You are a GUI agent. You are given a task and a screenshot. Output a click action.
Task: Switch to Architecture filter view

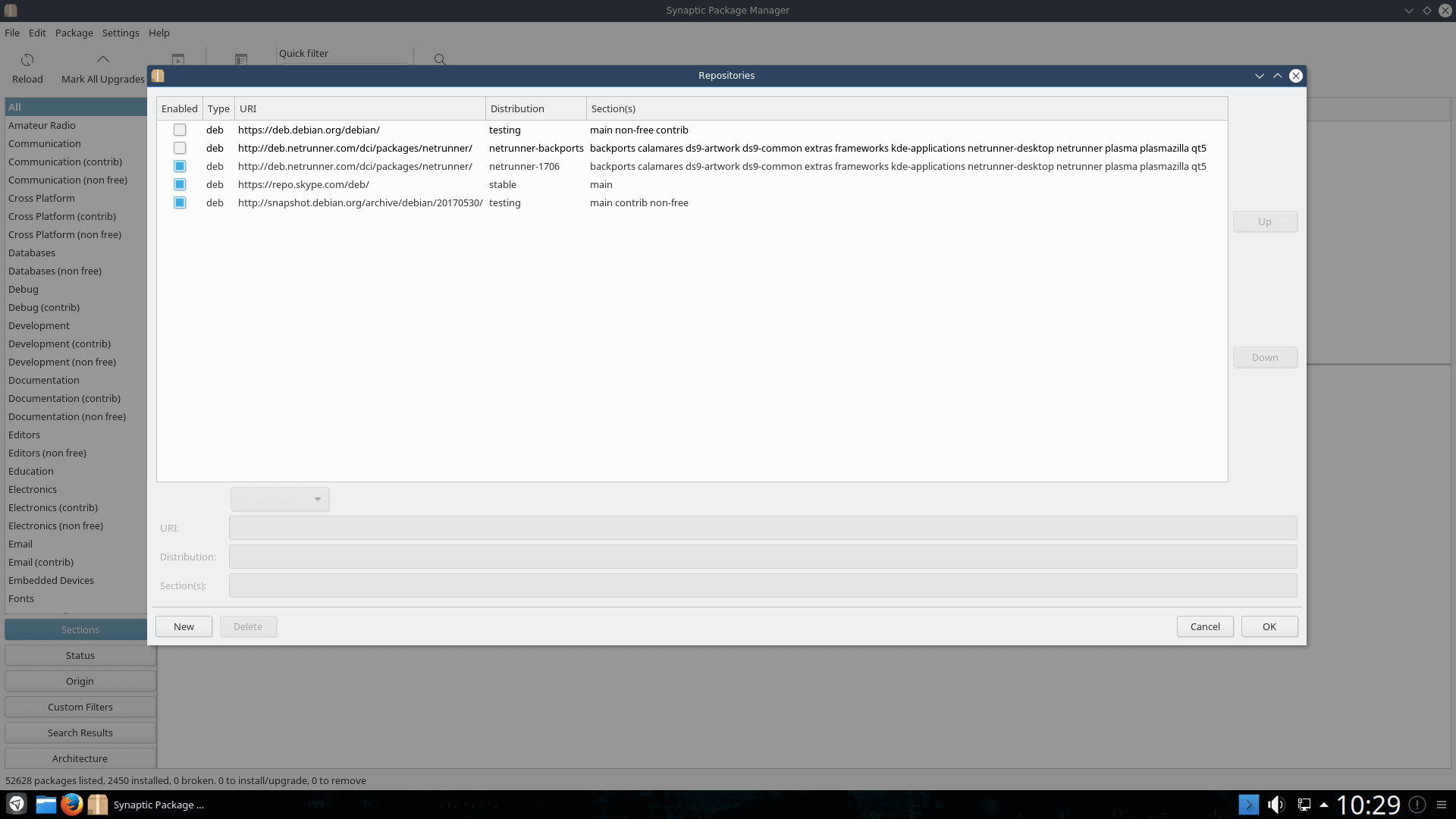click(80, 758)
